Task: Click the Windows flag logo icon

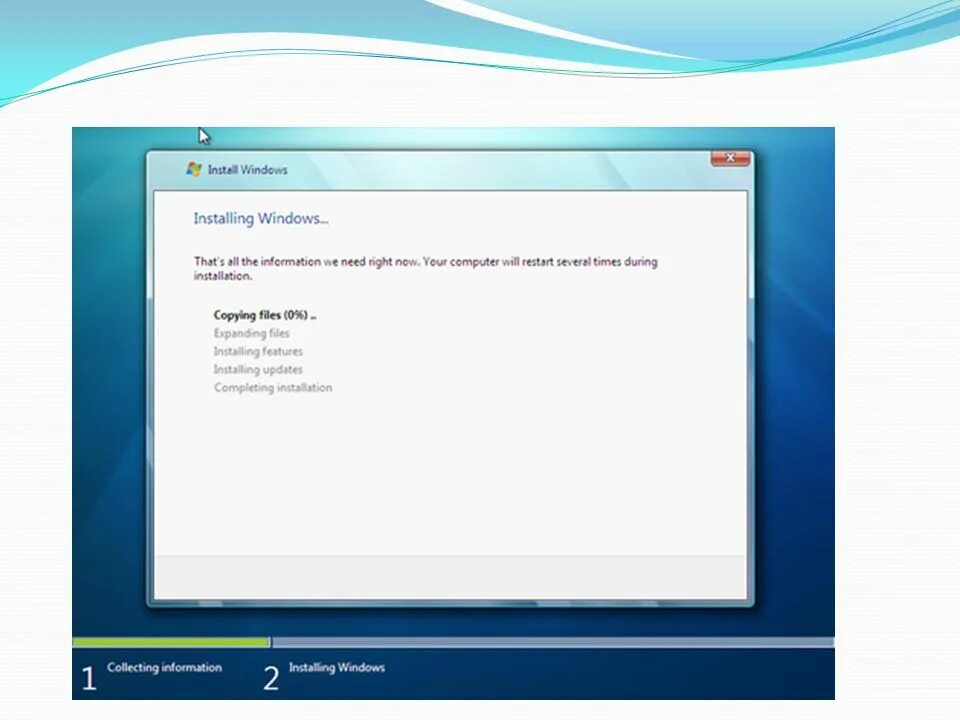Action: pos(194,170)
